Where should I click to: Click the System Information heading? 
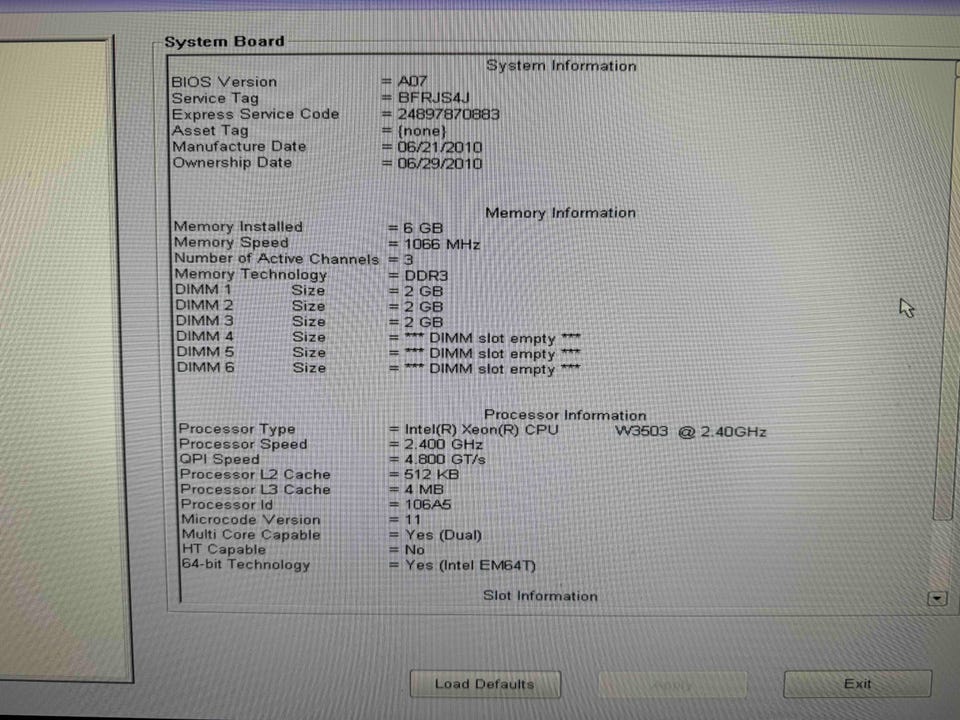coord(561,66)
